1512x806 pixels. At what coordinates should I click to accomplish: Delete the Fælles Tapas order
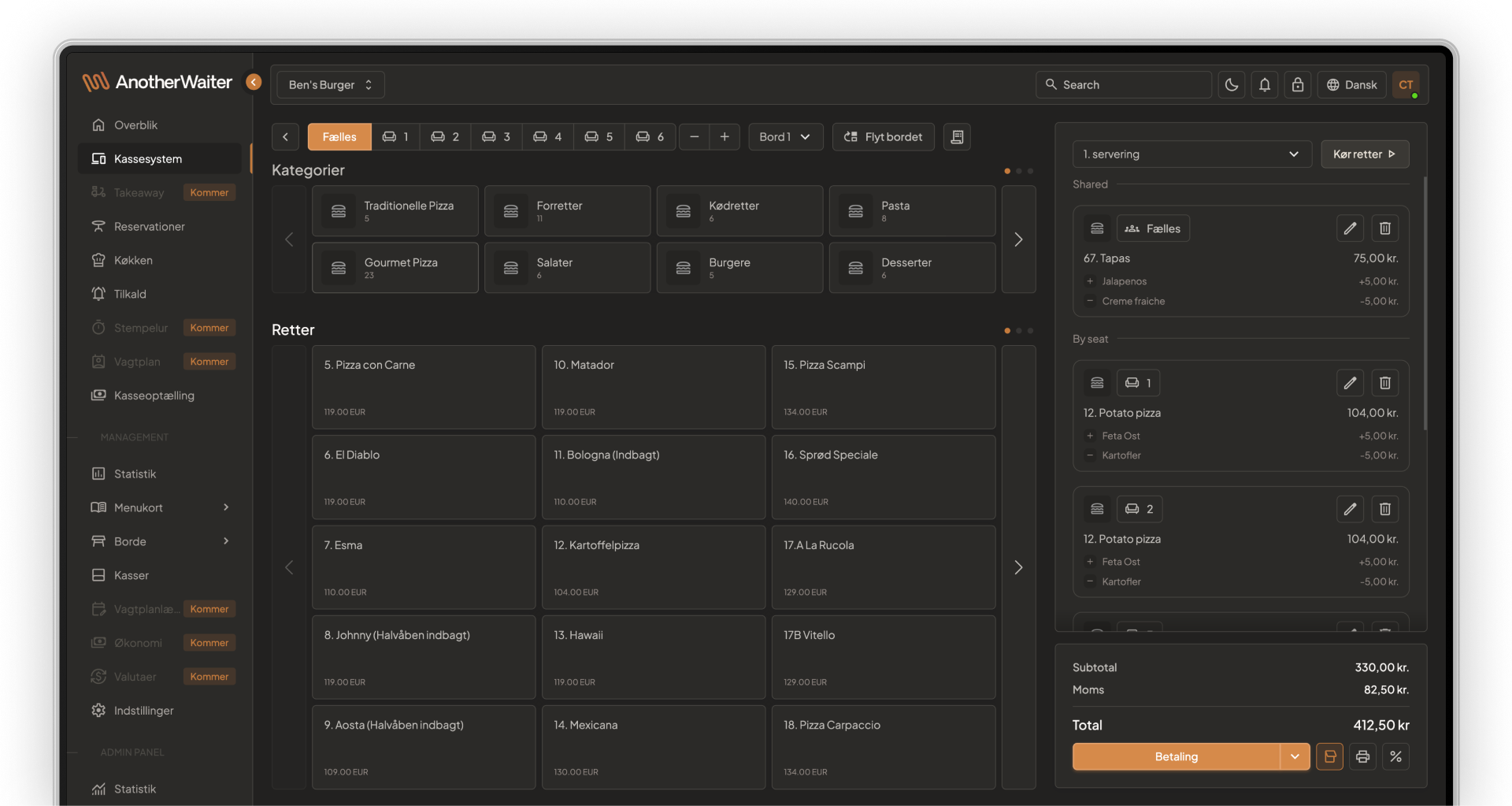point(1384,228)
